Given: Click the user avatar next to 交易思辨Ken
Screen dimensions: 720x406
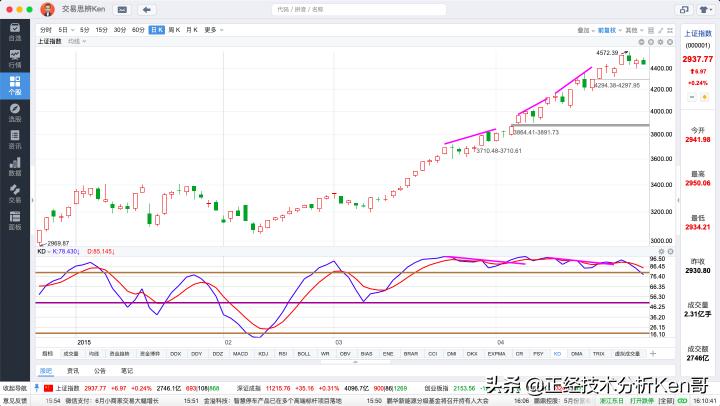Looking at the screenshot, I should click(x=47, y=9).
